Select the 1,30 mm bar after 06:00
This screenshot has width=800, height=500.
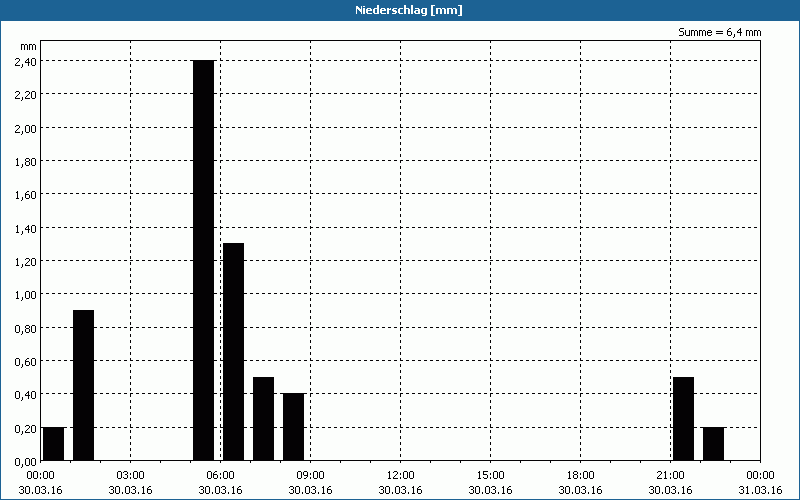pyautogui.click(x=234, y=352)
